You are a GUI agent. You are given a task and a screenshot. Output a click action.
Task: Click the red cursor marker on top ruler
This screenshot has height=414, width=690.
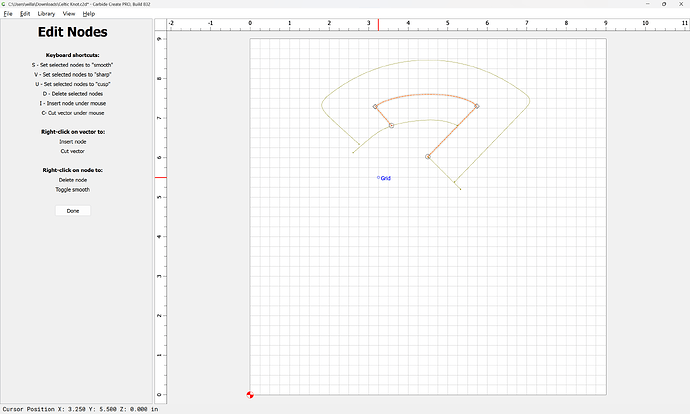(x=378, y=24)
